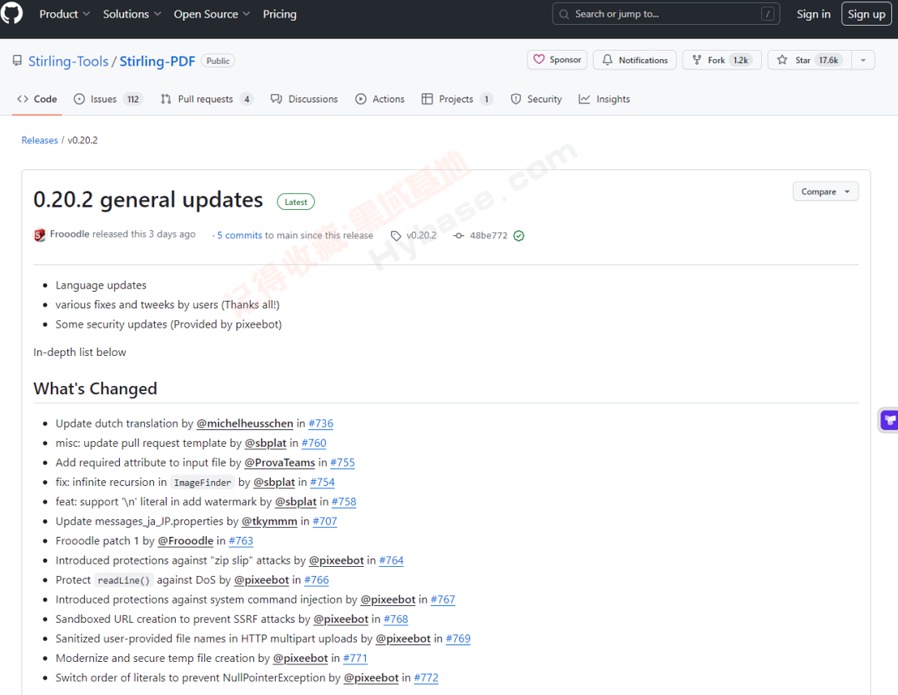Click the ImageFinder code text
Screen dimensions: 898x695
203,483
